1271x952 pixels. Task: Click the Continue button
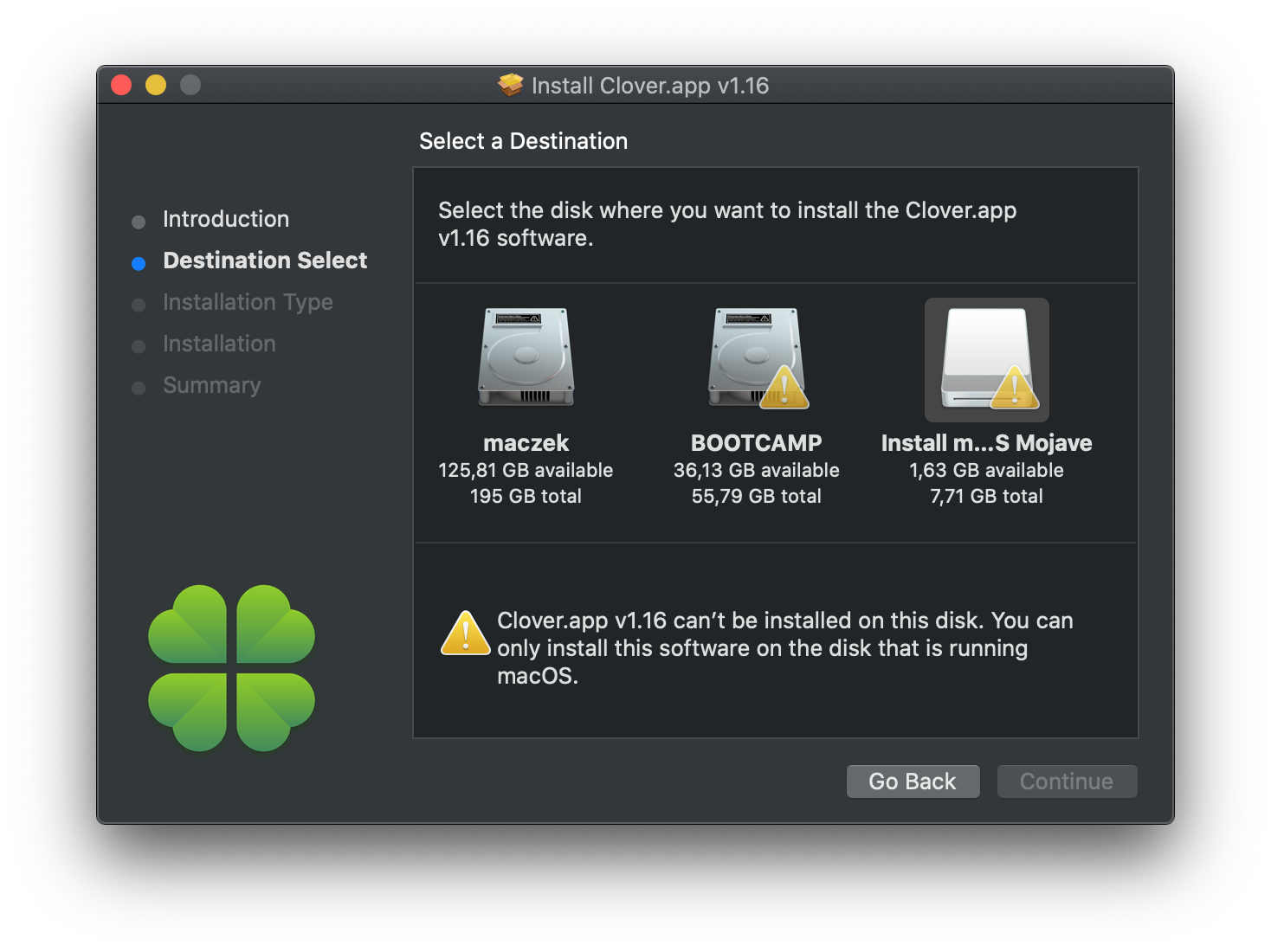click(1067, 782)
